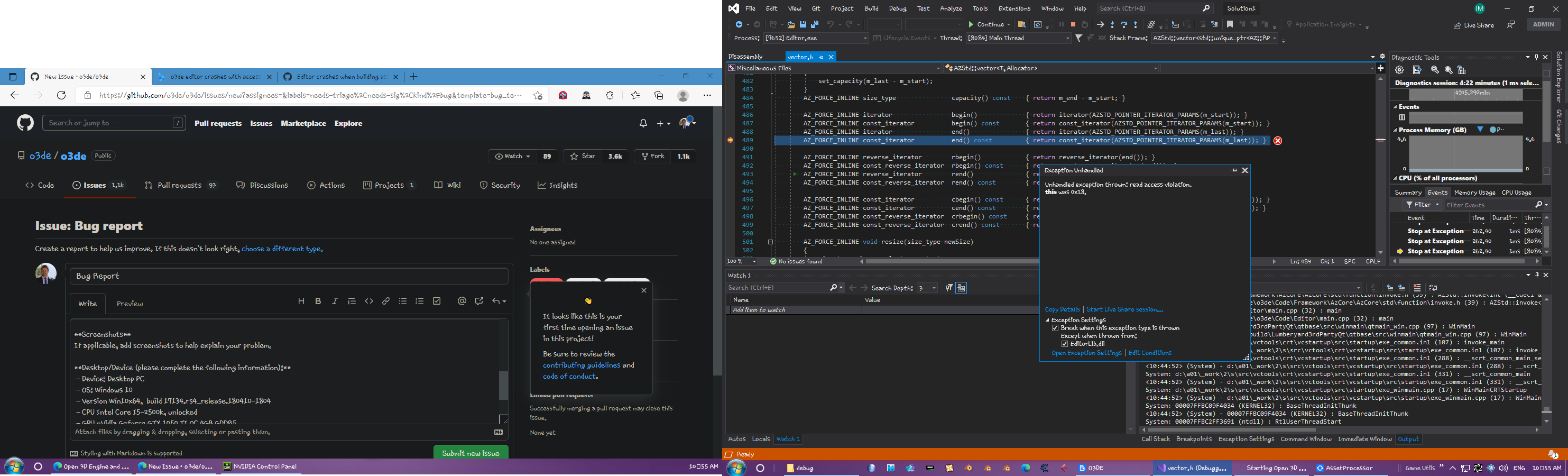Click the Italic icon in GitHub editor
This screenshot has height=476, width=1568.
(335, 301)
